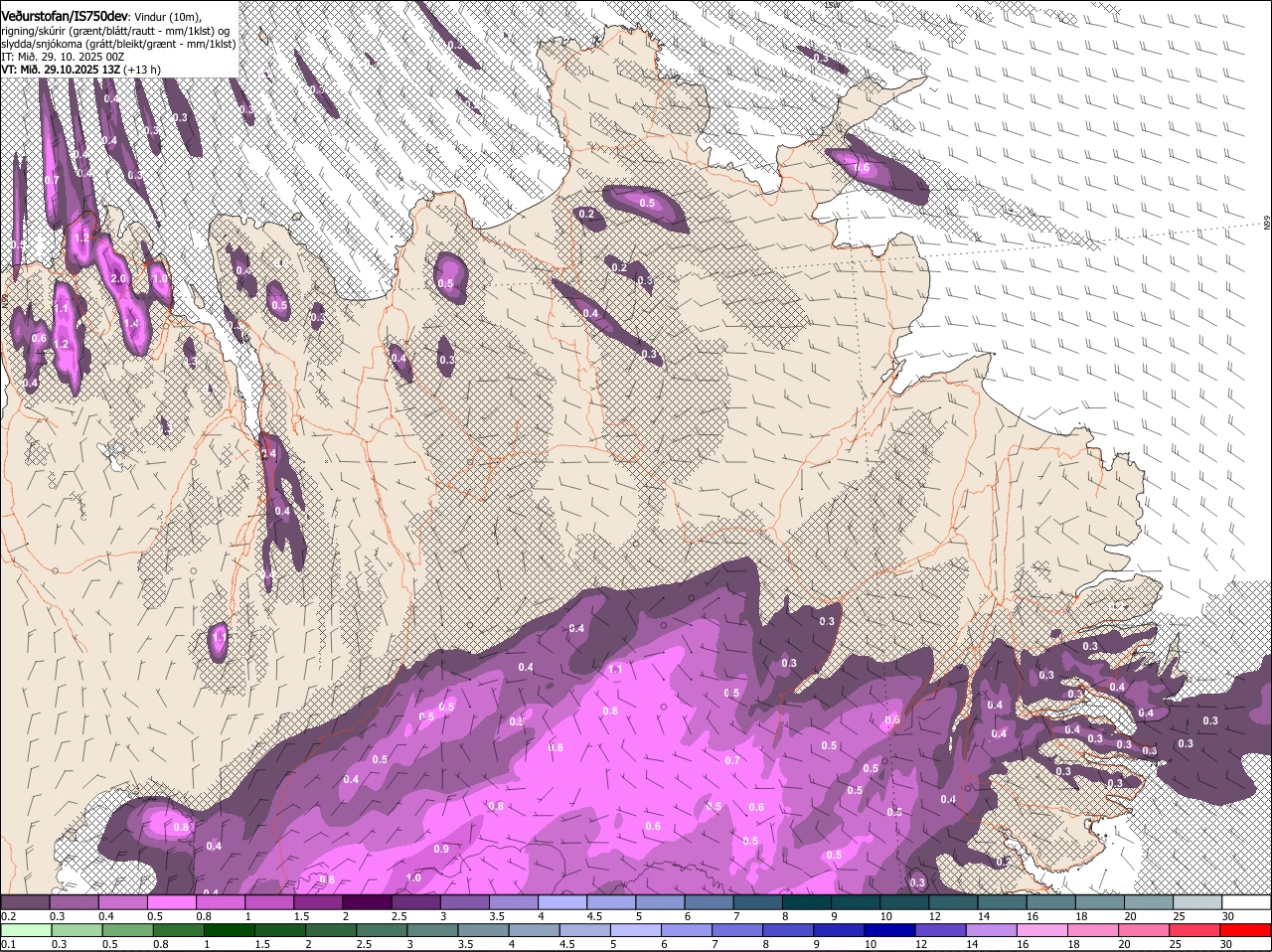
Task: Pick the light pink lower swatch labeled 16
Action: 1041,930
